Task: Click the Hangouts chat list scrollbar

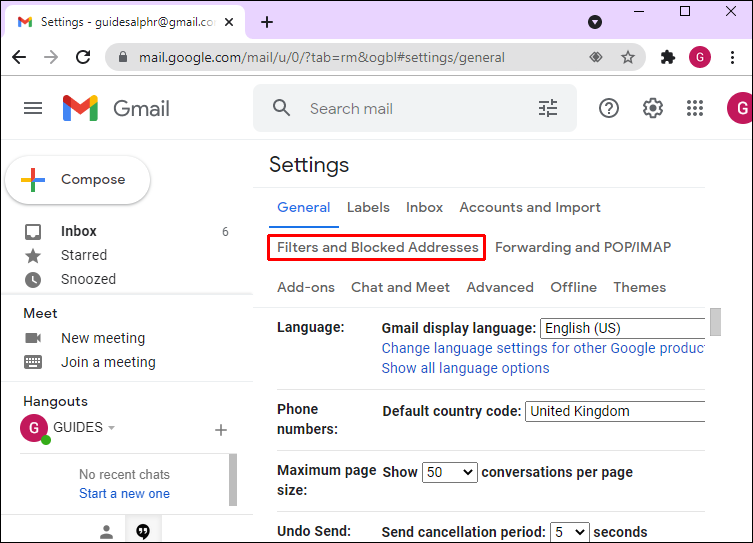Action: (x=233, y=480)
